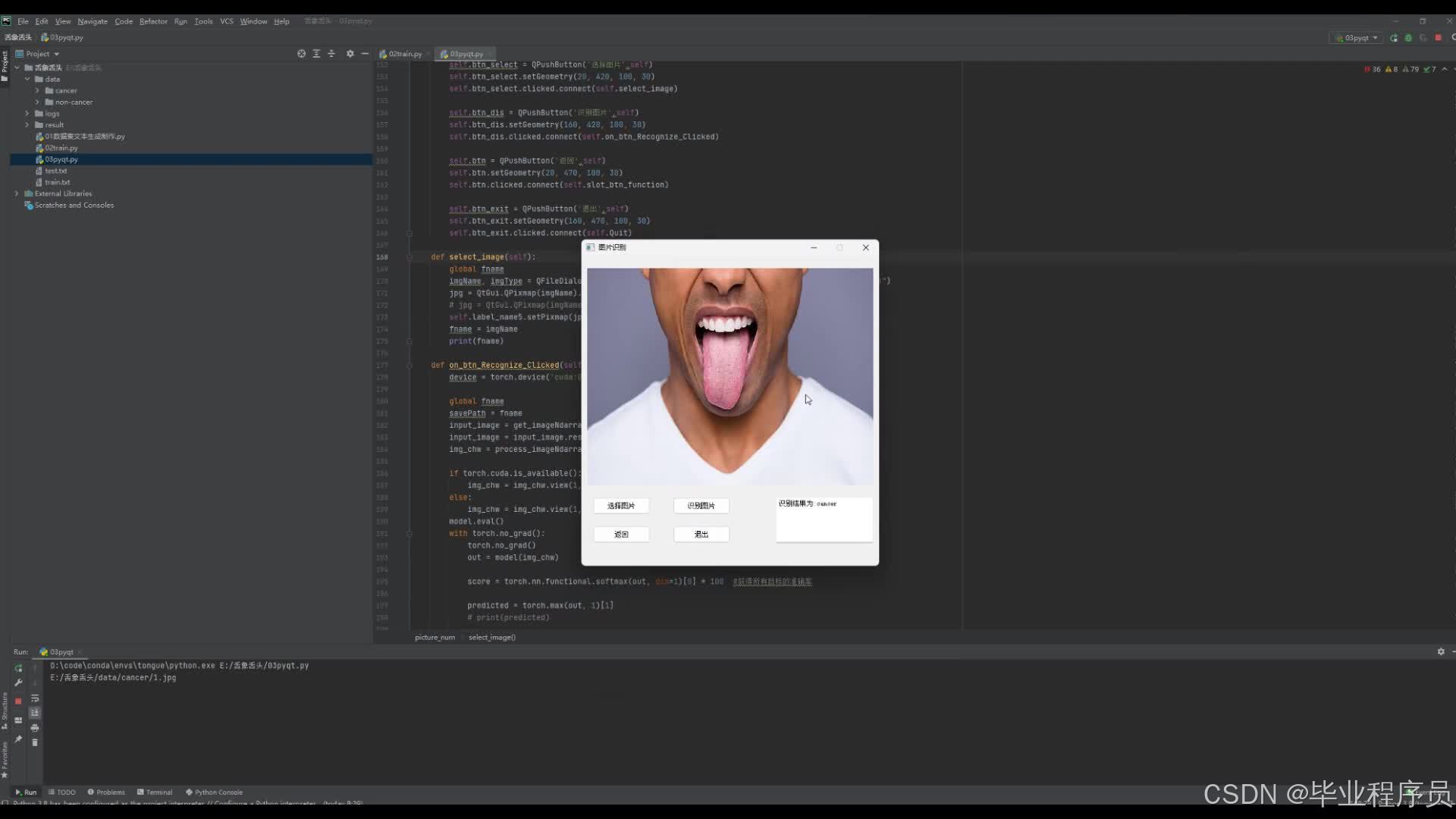Expand the non-cancer folder
The width and height of the screenshot is (1456, 819).
(37, 102)
